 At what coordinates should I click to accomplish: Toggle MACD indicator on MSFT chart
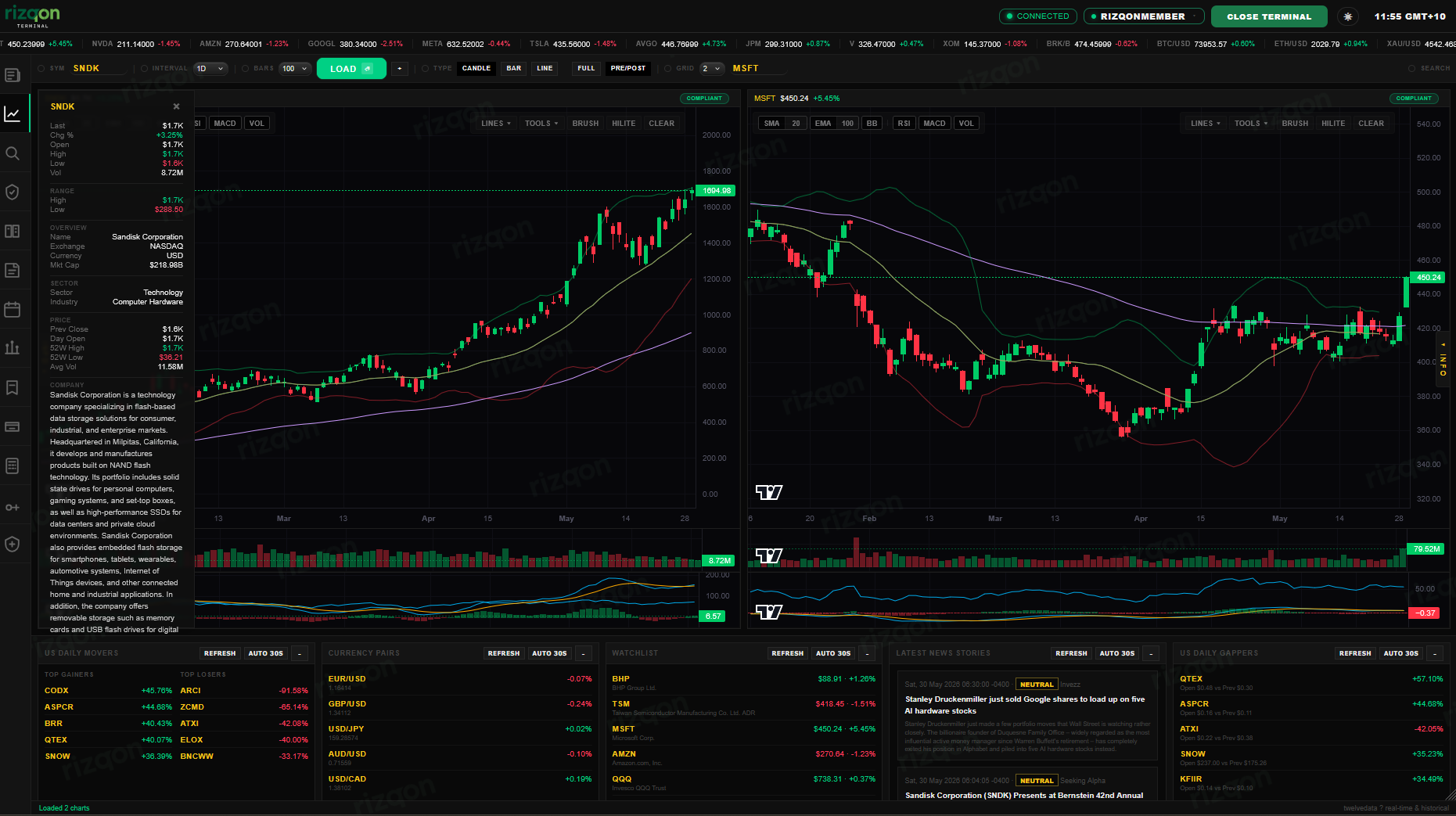(x=934, y=124)
